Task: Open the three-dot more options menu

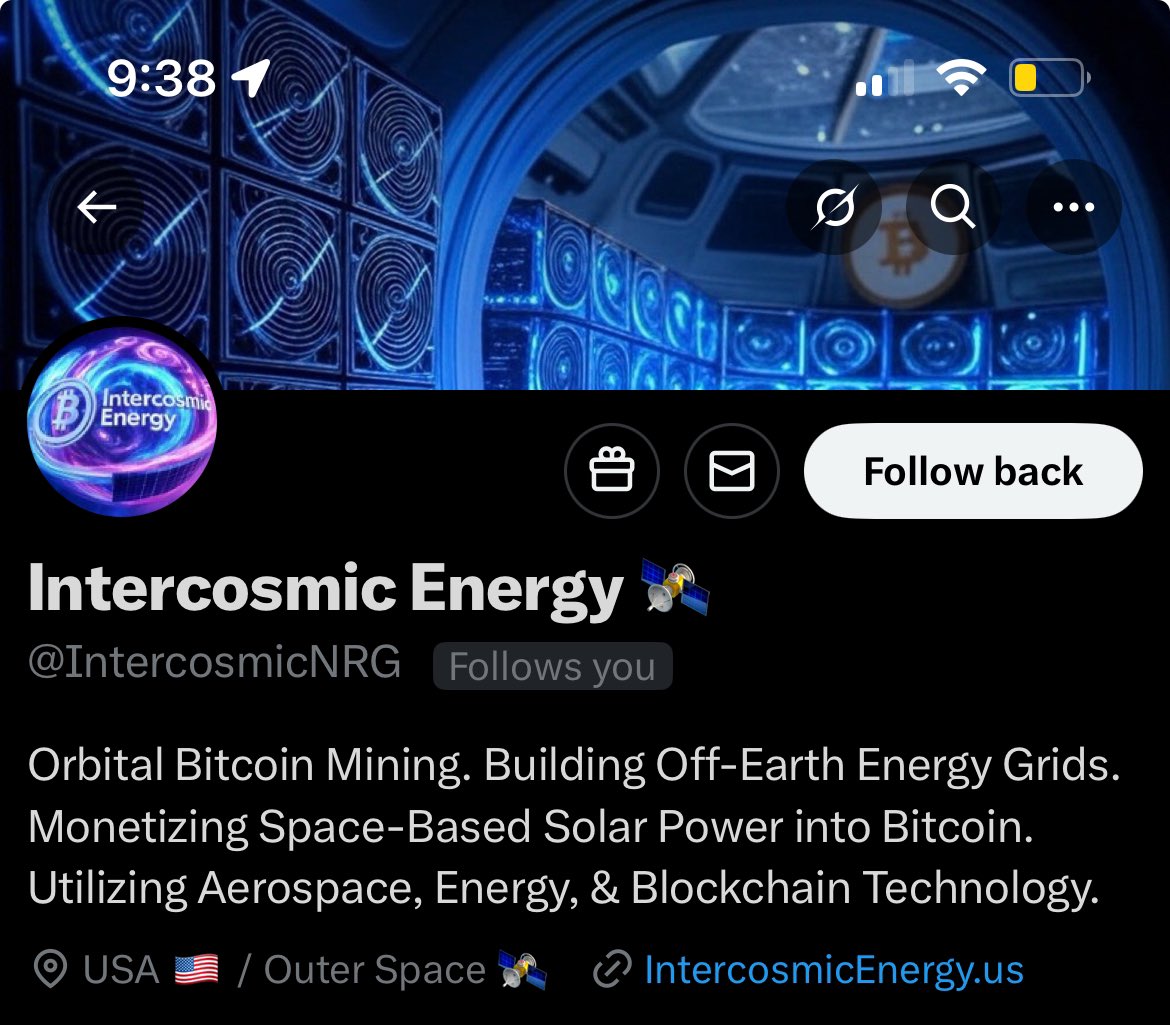Action: pyautogui.click(x=1074, y=207)
